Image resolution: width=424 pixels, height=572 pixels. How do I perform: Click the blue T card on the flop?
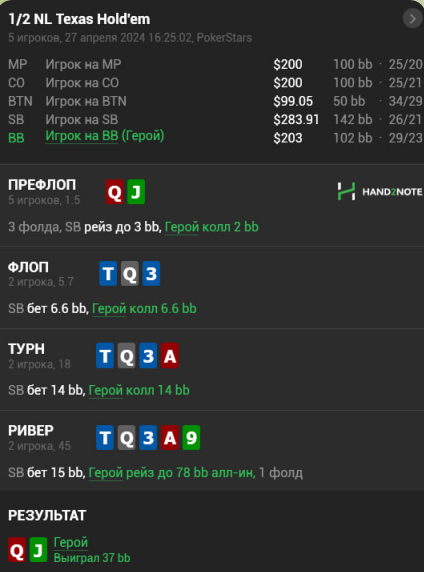[x=108, y=273]
